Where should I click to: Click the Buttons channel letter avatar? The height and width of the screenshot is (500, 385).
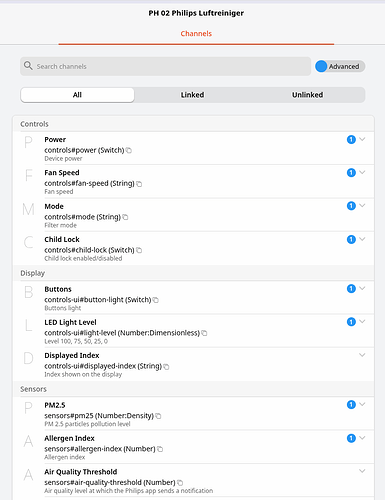pos(28,292)
